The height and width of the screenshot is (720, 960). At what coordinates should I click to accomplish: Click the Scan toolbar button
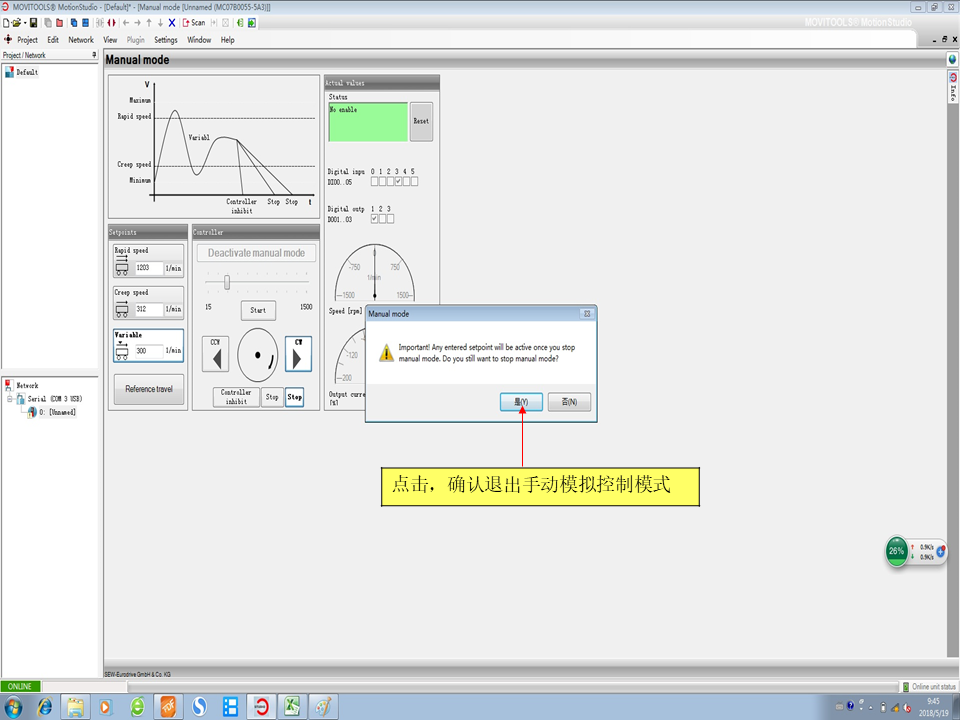(194, 22)
